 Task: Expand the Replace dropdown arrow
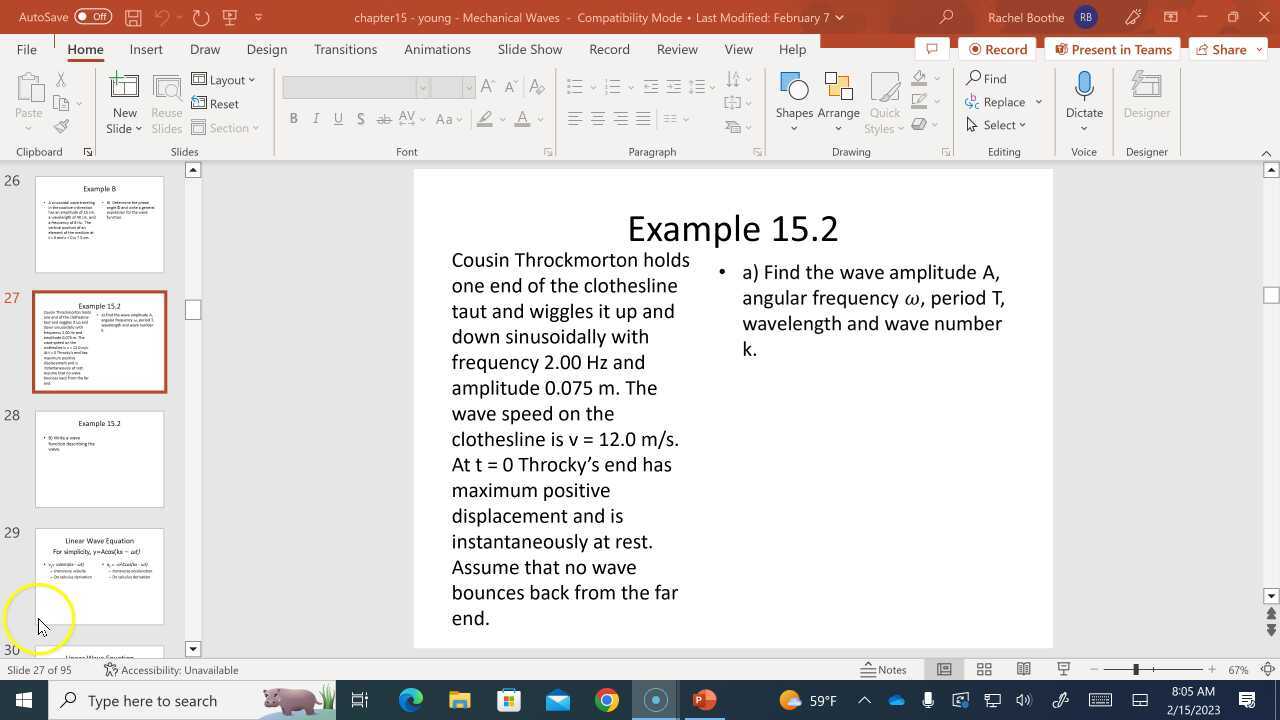(x=1038, y=102)
